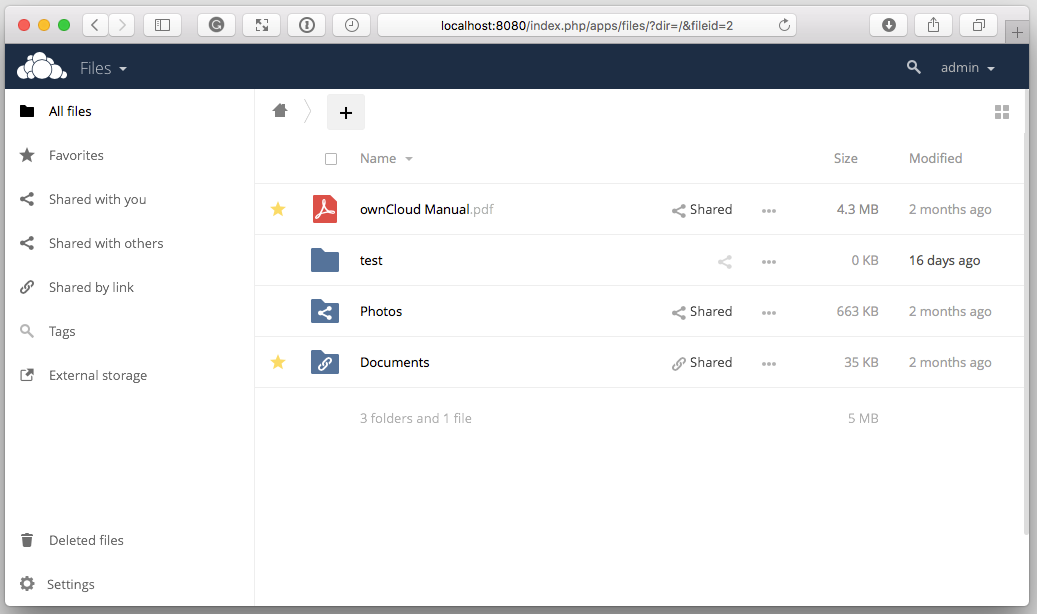Click the fullscreen arrows extension icon
1037x614 pixels.
click(x=262, y=25)
